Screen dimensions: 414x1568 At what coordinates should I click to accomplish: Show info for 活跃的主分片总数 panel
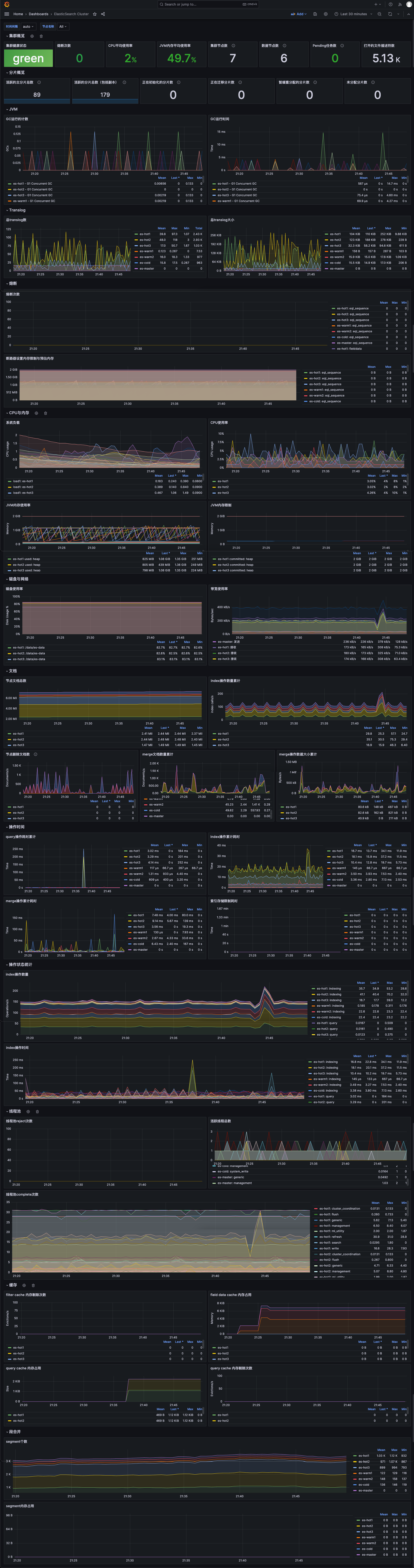point(39,82)
